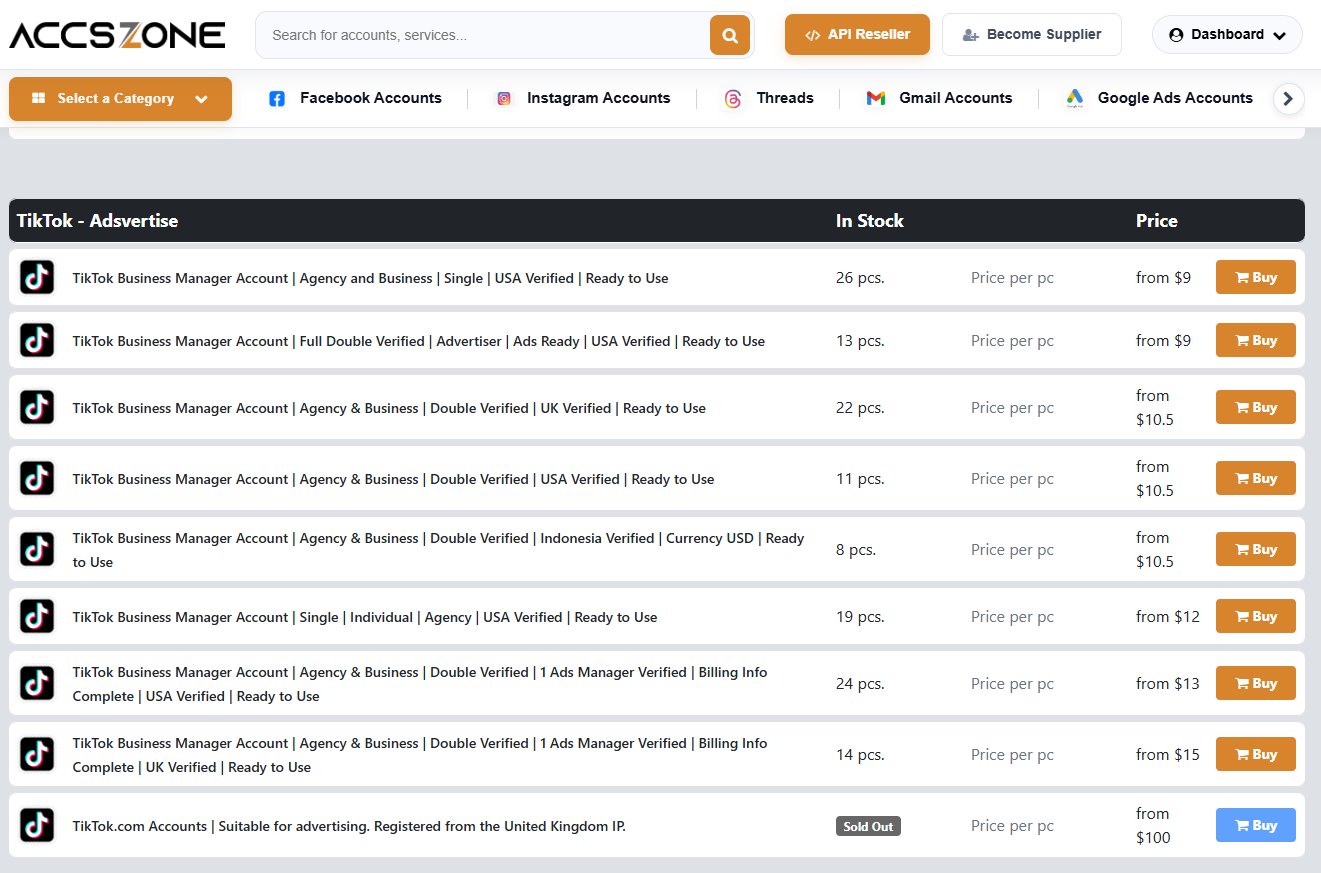The width and height of the screenshot is (1321, 873).
Task: Open the Threads category
Action: click(x=785, y=98)
